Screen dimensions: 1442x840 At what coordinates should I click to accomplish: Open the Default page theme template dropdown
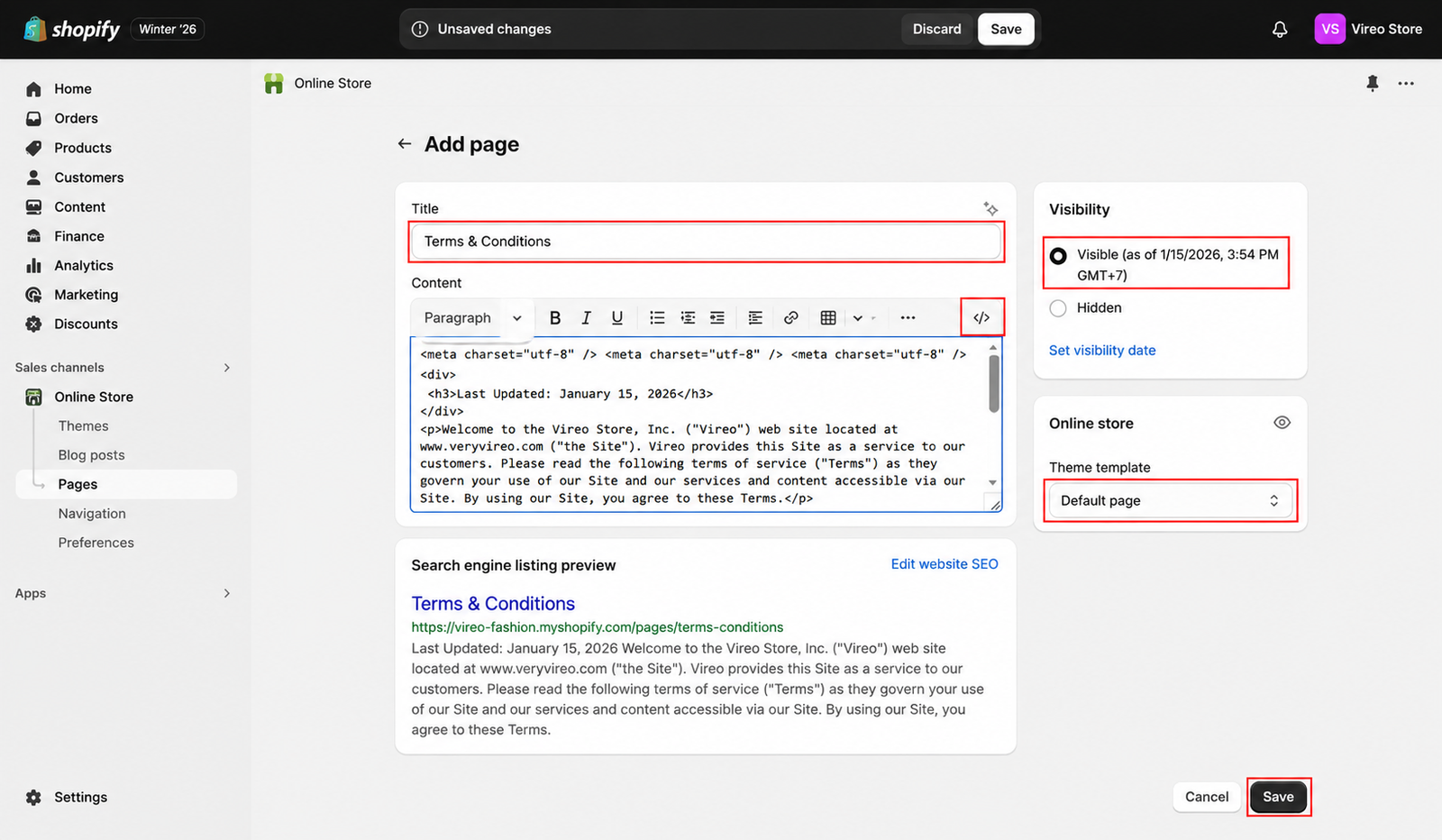1169,500
